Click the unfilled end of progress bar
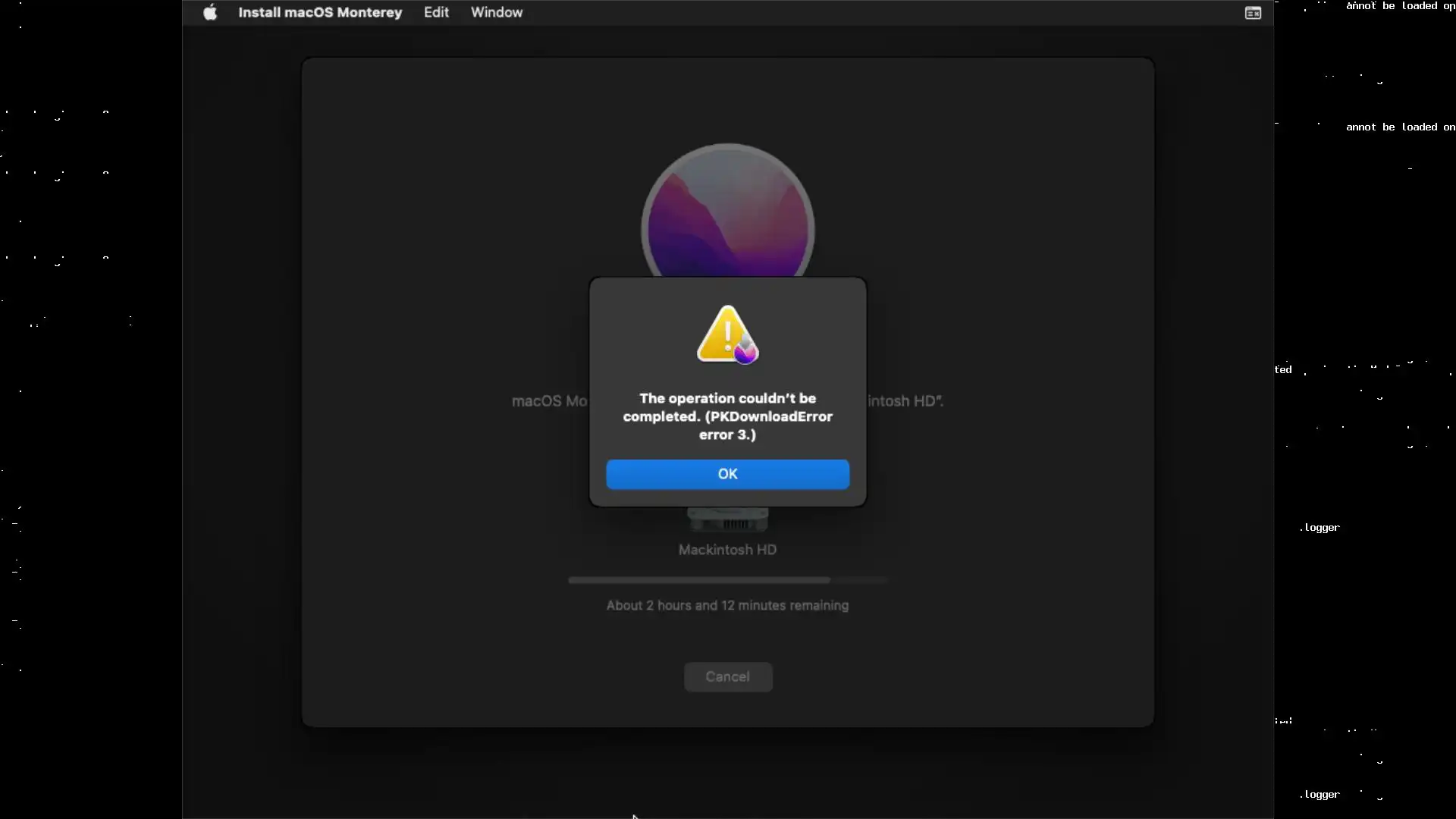 click(x=858, y=580)
